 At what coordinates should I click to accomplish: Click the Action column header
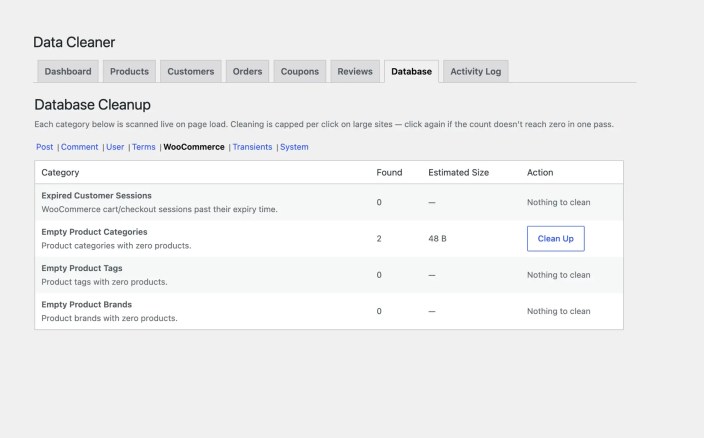point(540,172)
